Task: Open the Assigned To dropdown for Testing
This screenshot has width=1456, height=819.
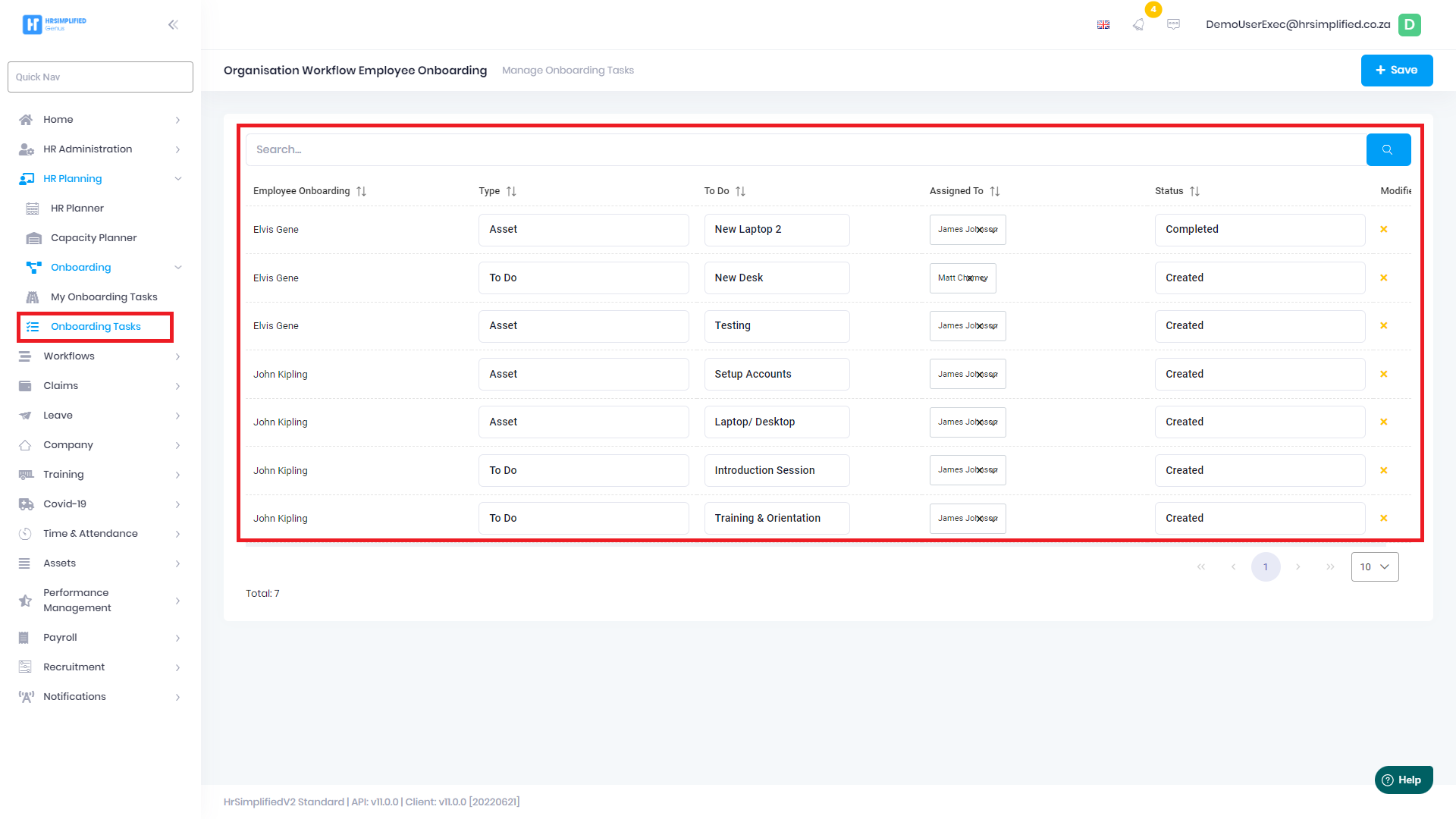Action: click(x=993, y=326)
